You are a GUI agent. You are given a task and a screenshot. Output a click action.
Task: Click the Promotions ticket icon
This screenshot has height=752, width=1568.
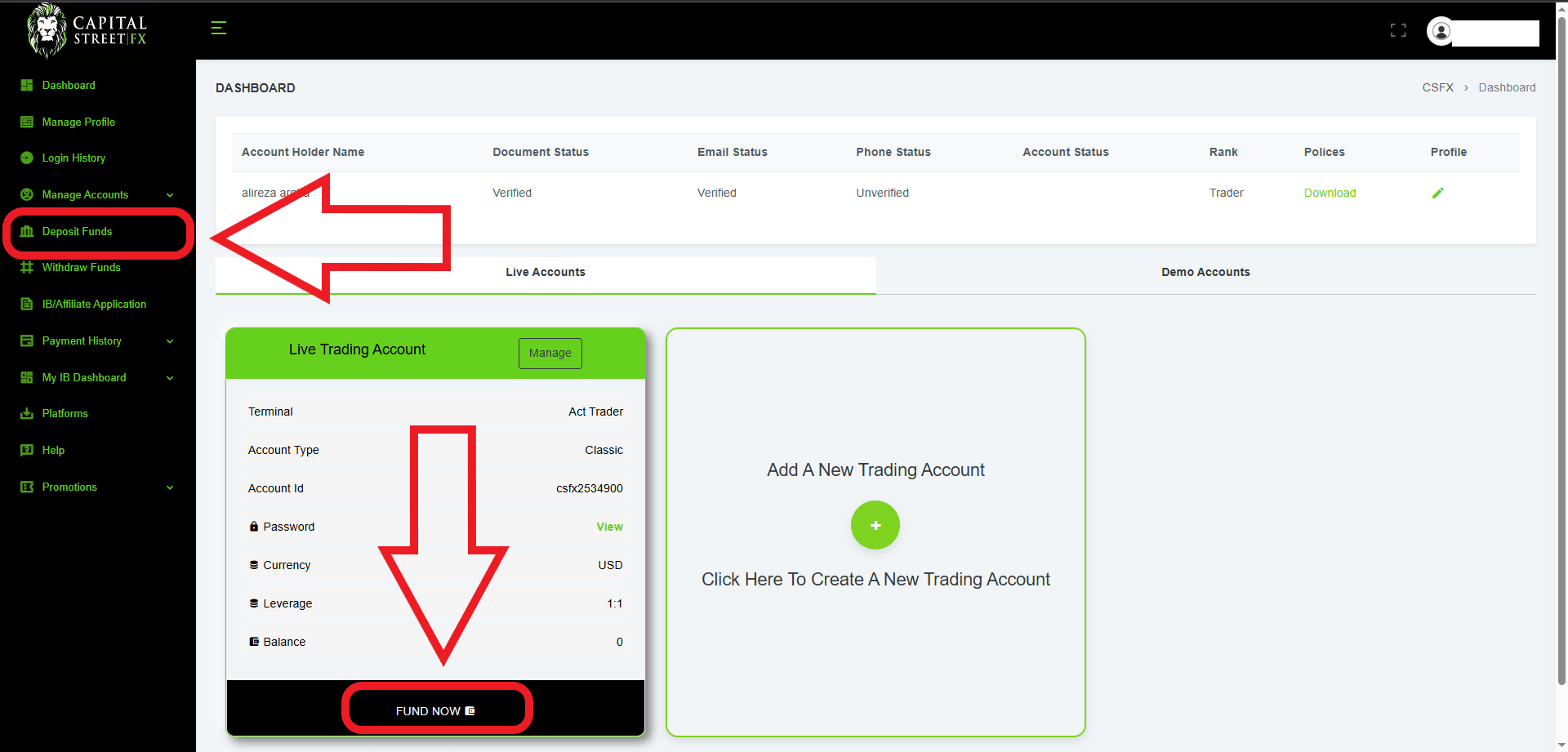[x=27, y=487]
